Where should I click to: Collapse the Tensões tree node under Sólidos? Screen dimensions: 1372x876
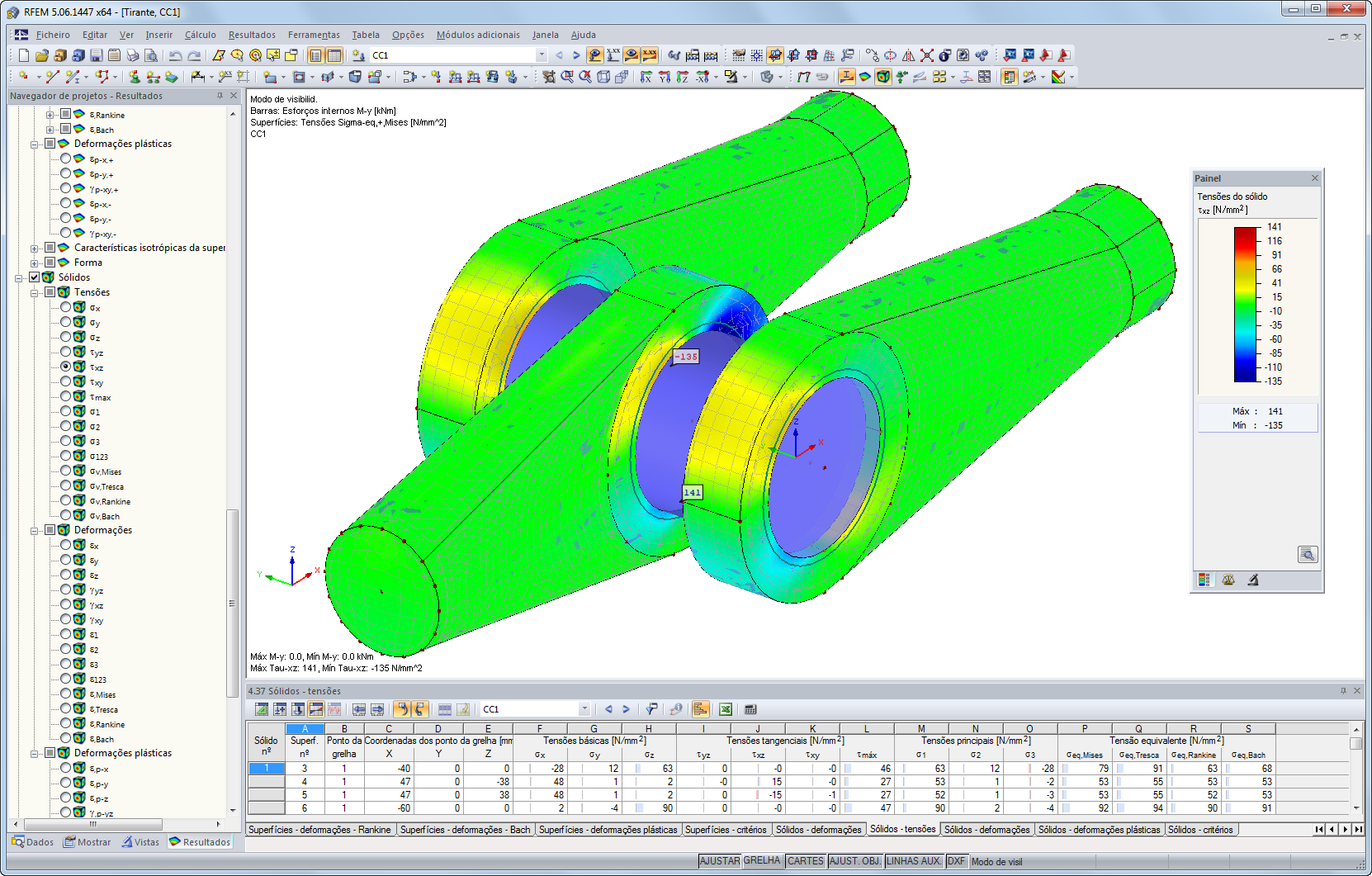click(35, 292)
